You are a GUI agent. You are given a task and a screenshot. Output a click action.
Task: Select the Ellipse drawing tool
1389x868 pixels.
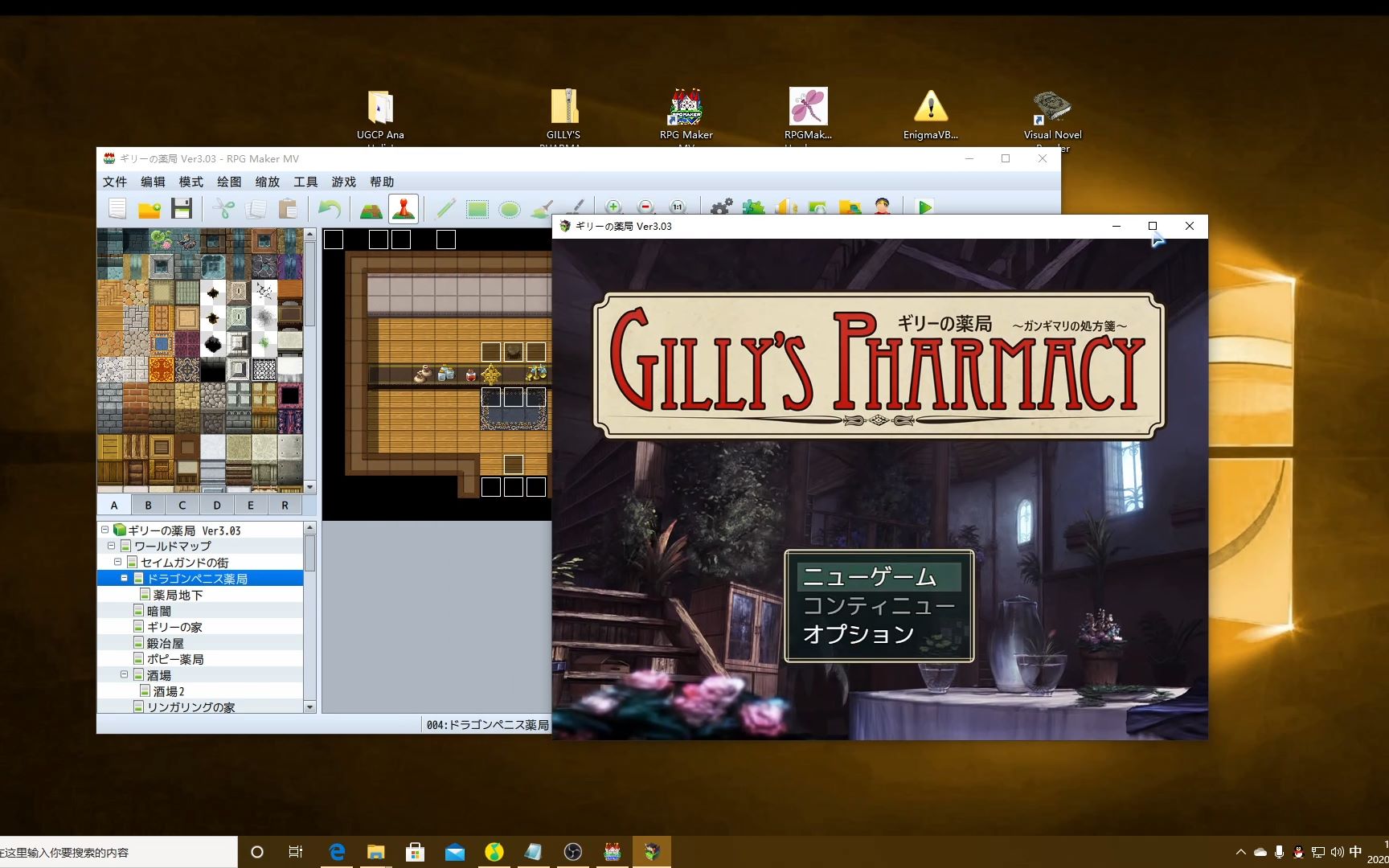tap(510, 208)
